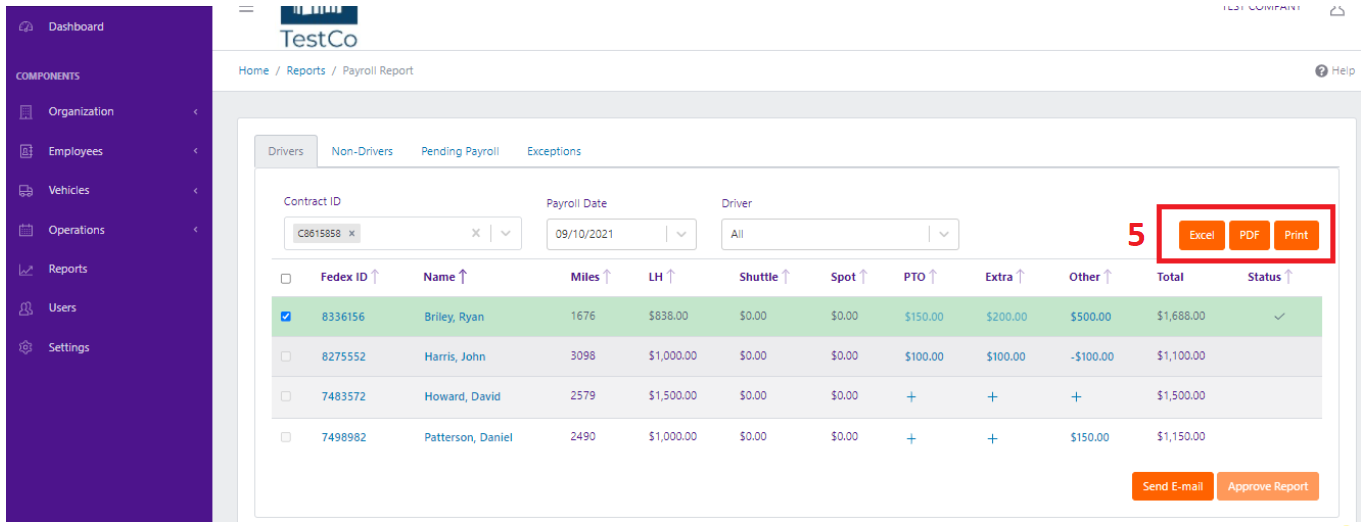Go to Home breadcrumb link
Viewport: 1370px width, 526px height.
pyautogui.click(x=254, y=71)
